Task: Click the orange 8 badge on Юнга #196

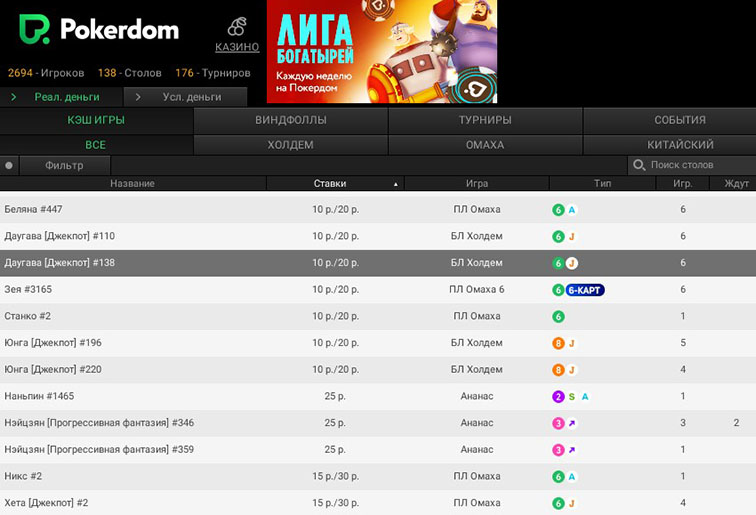Action: click(558, 343)
